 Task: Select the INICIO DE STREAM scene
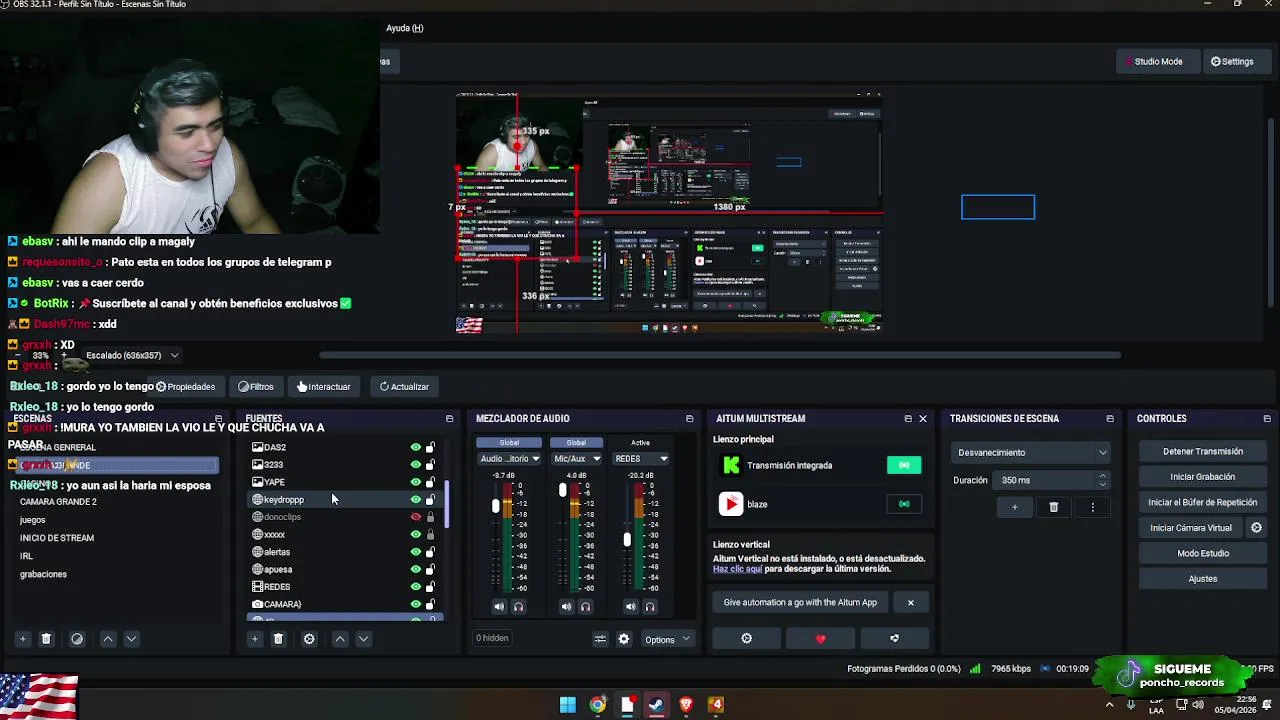click(57, 538)
